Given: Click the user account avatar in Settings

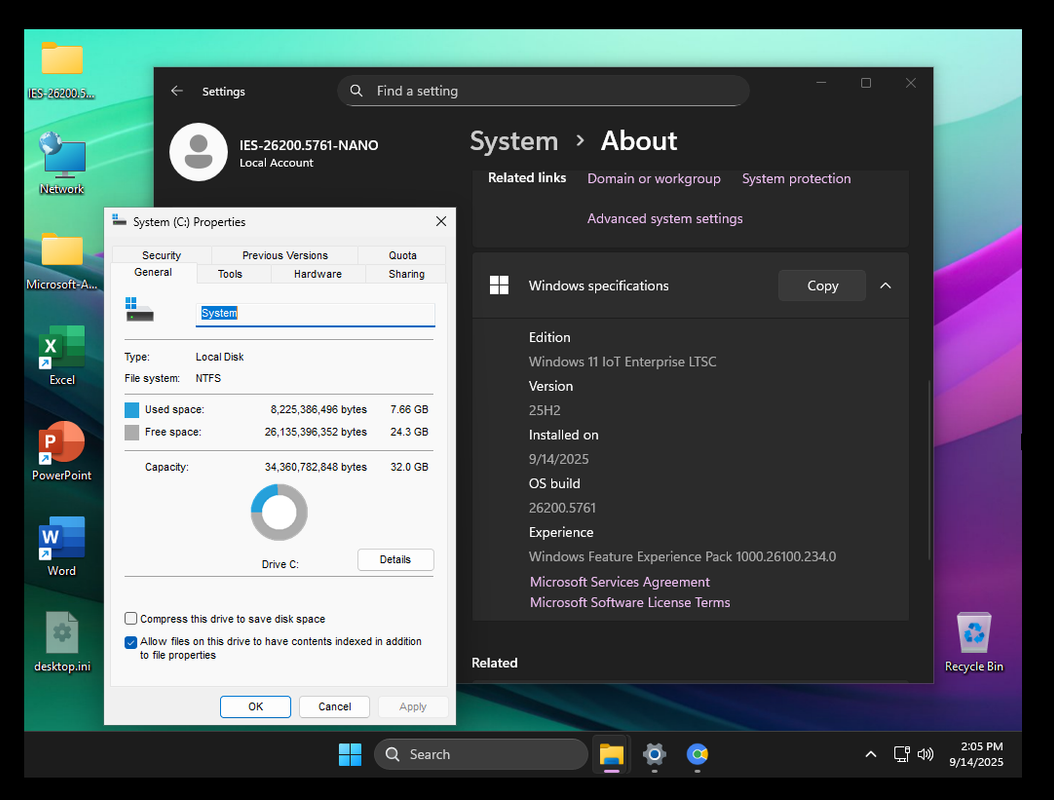Looking at the screenshot, I should tap(198, 152).
